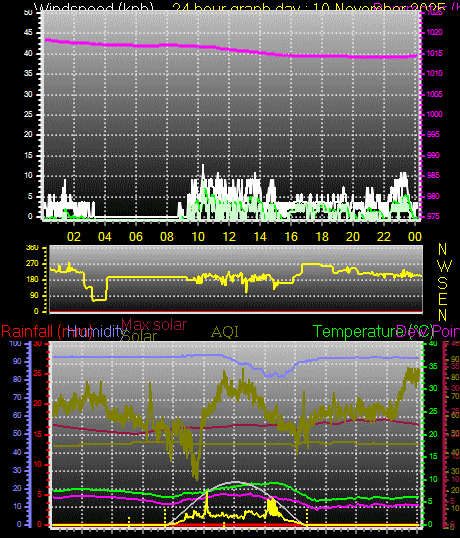Click the E compass letter
The width and height of the screenshot is (460, 538).
tap(443, 299)
